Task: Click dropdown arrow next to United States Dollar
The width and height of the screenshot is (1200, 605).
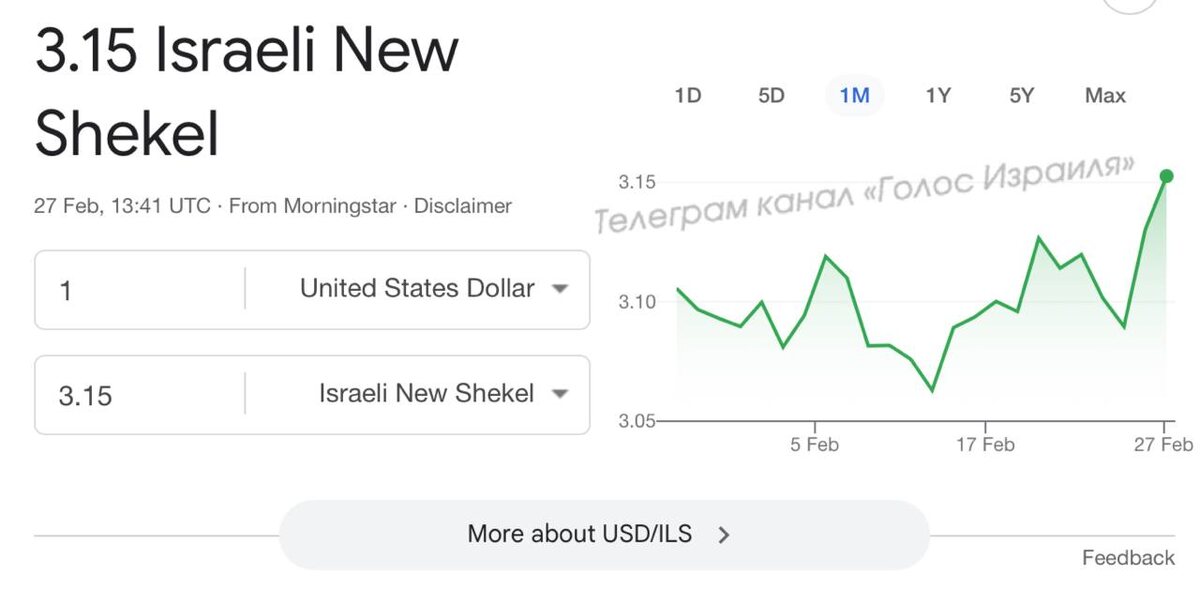Action: [x=560, y=289]
